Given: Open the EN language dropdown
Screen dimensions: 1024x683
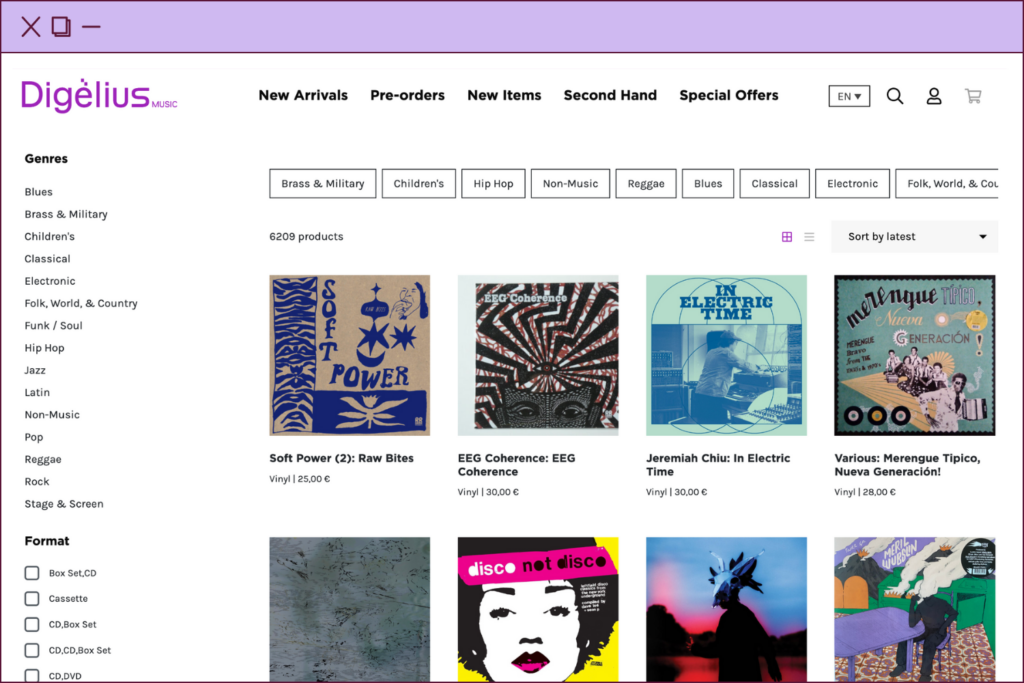Looking at the screenshot, I should (849, 96).
